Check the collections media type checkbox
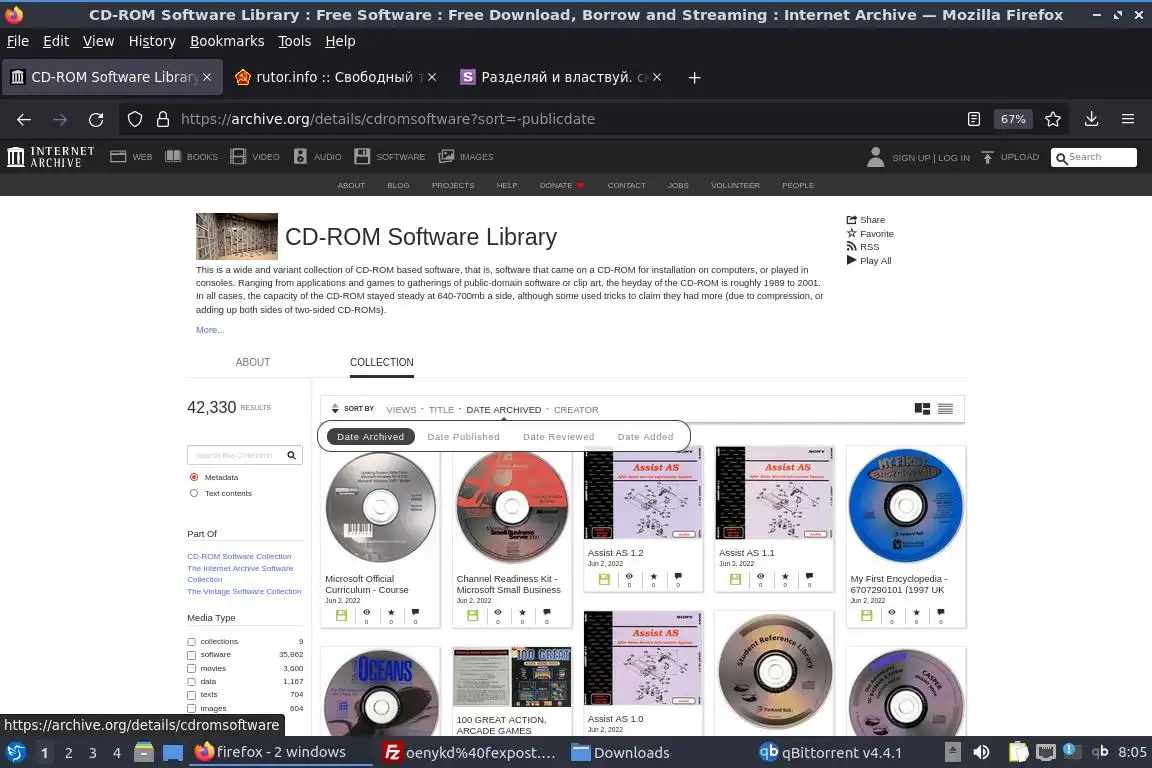Viewport: 1152px width, 768px height. (x=191, y=642)
